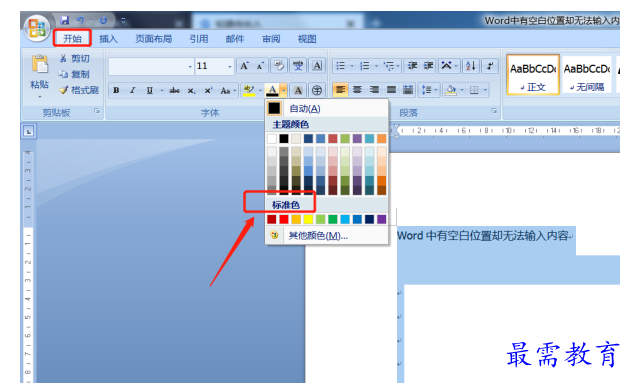Click Decrease Indent icon

tap(412, 66)
